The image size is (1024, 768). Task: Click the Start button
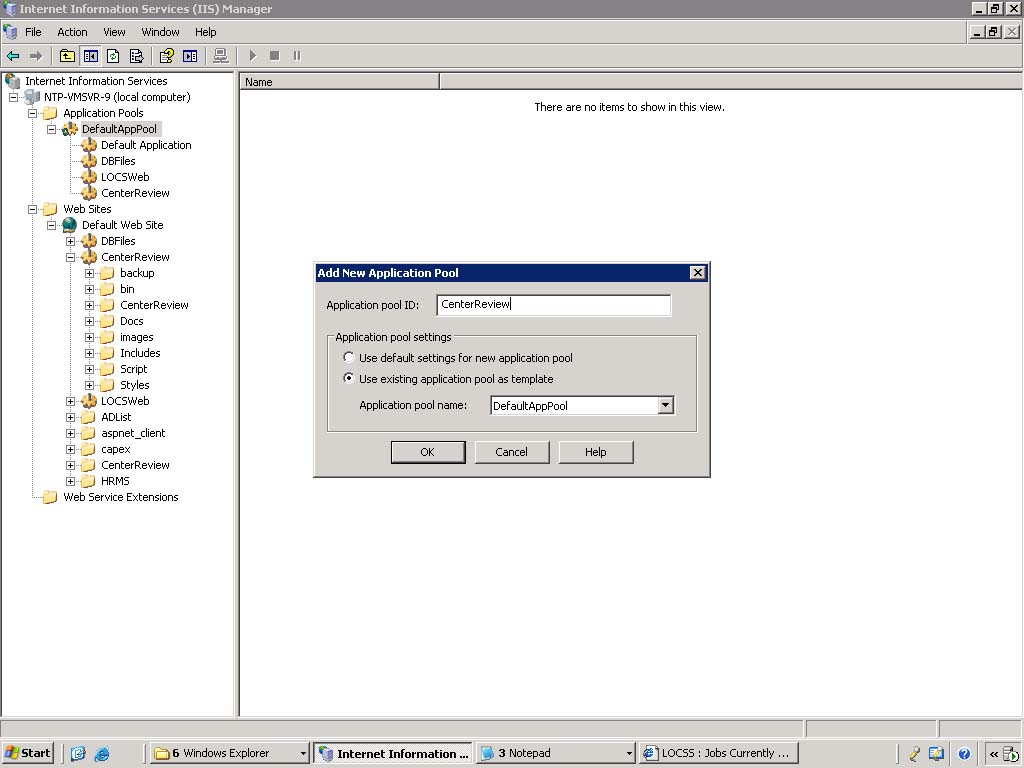[x=27, y=753]
